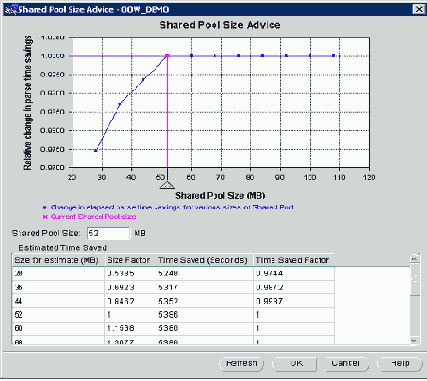This screenshot has height=381, width=427.
Task: Click the blue legend marker for parse time savings
Action: [45, 207]
